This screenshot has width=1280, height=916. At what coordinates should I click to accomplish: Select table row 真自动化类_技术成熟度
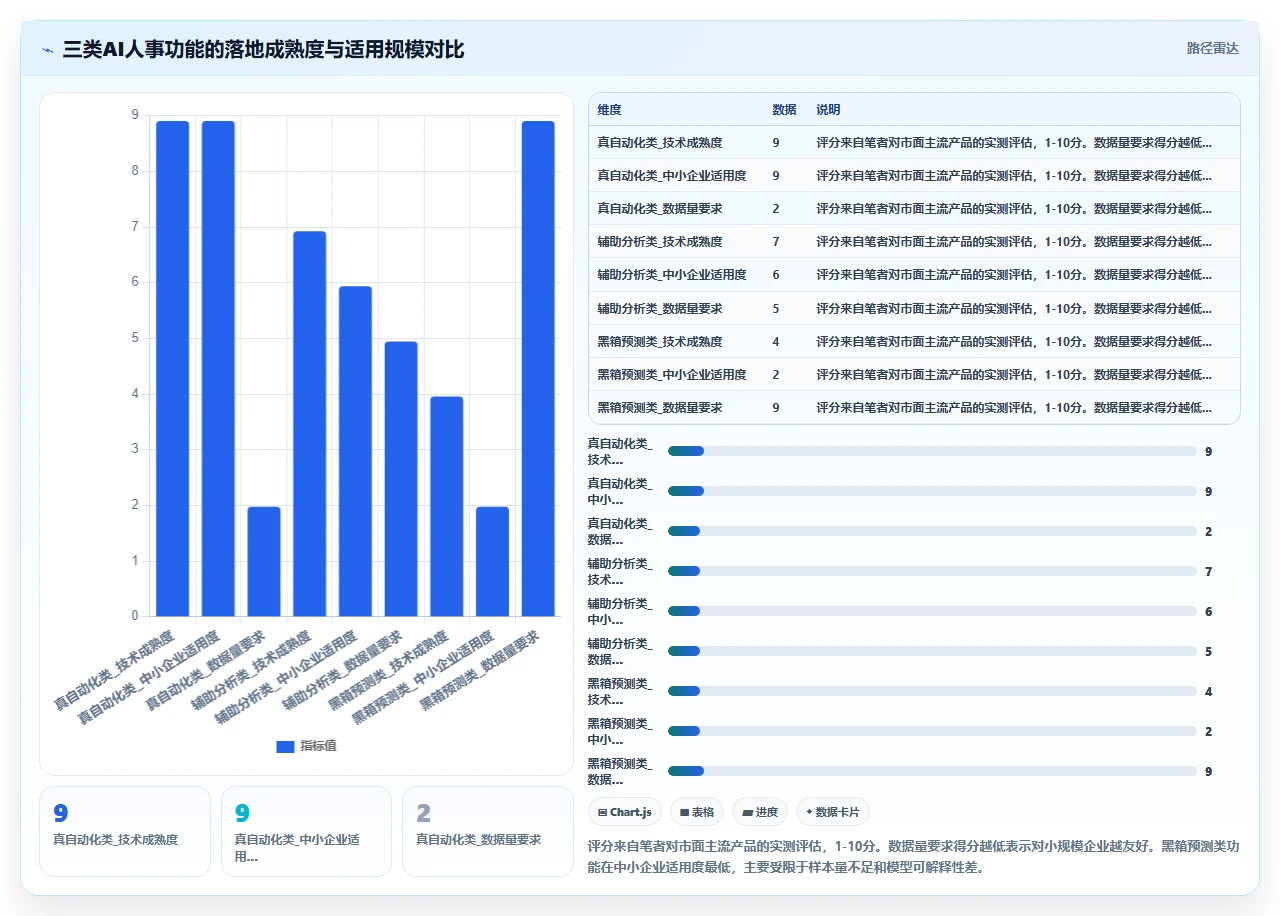914,142
